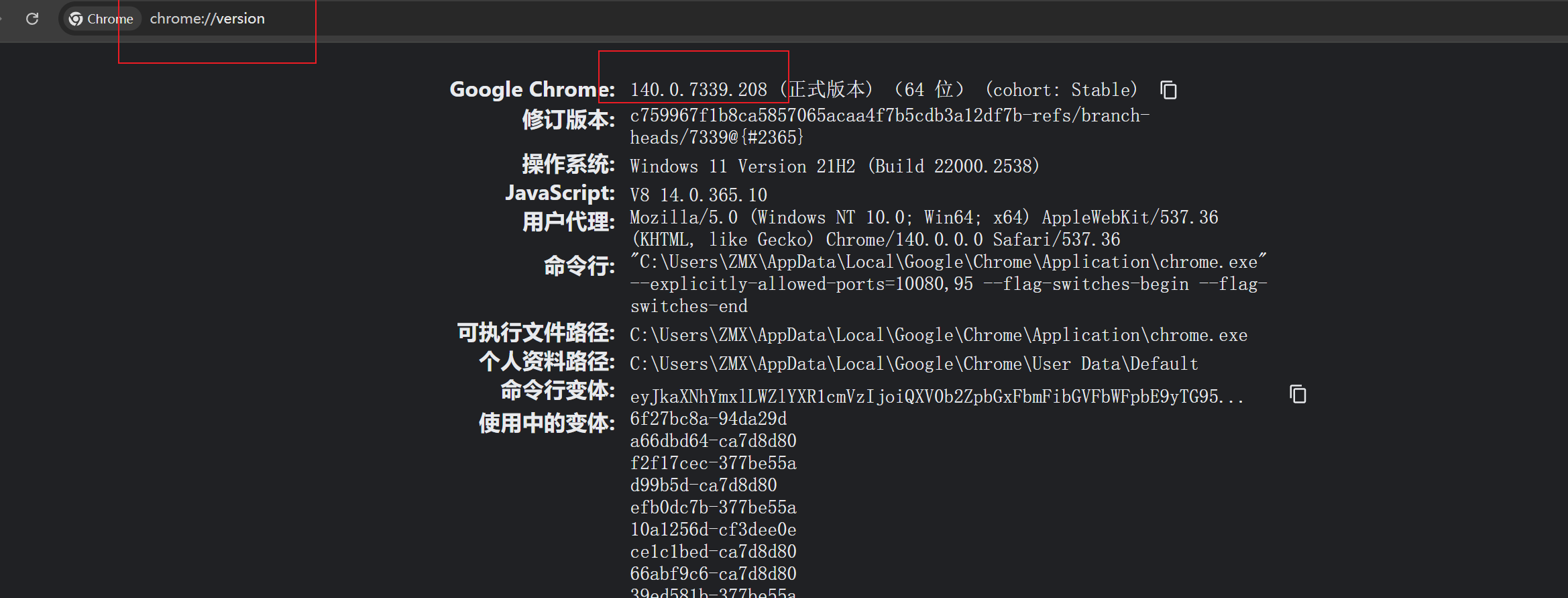Click version number 140.0.7339.208

coord(698,90)
